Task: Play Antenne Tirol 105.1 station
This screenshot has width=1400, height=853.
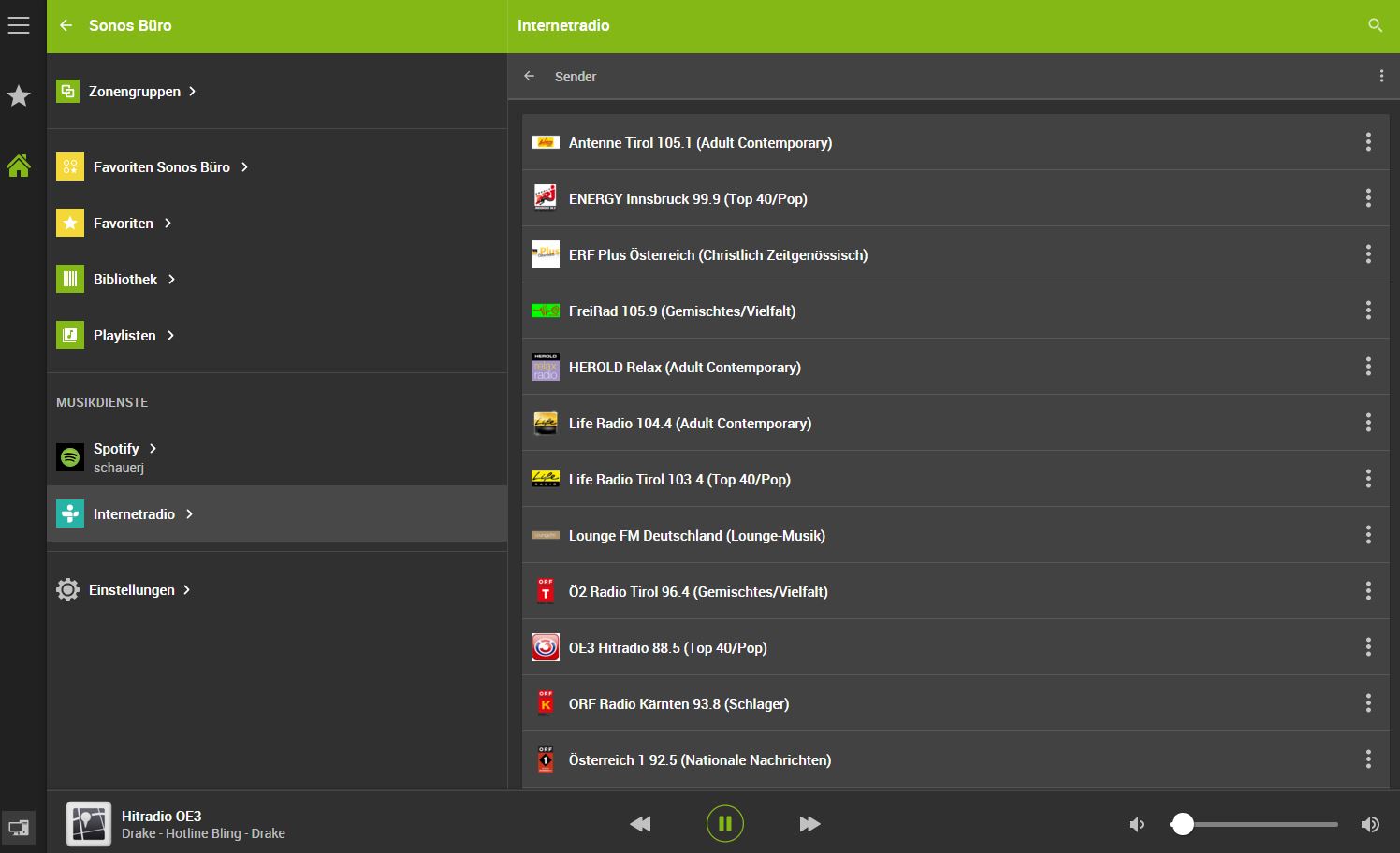Action: [x=955, y=142]
